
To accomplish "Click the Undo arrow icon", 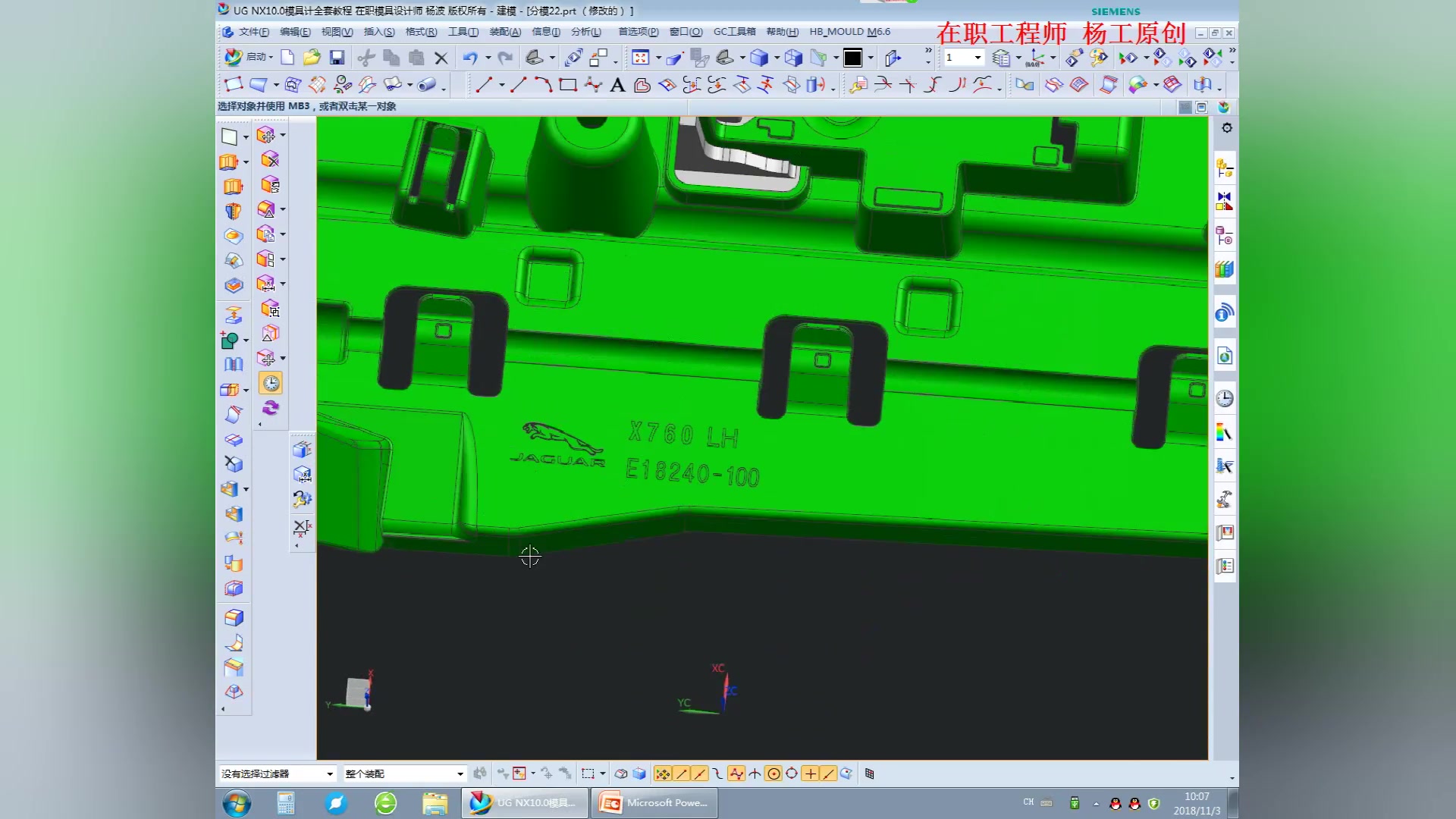I will (470, 58).
